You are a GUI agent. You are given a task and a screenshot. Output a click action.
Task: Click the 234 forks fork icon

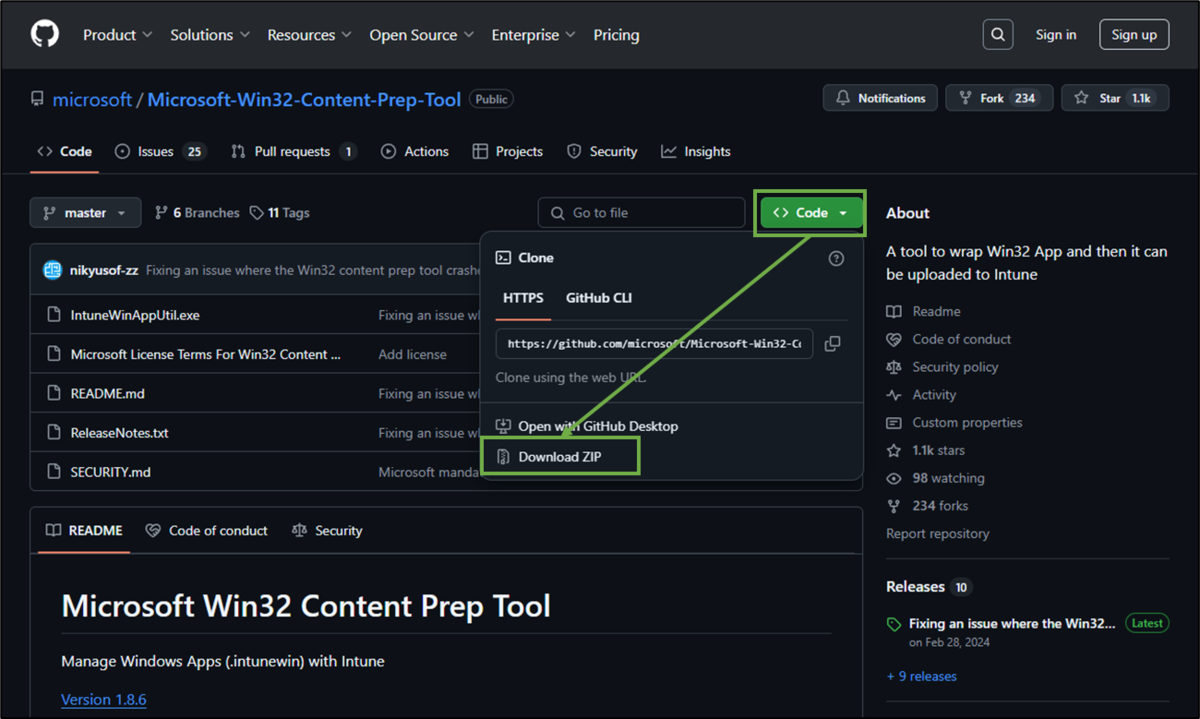point(894,506)
